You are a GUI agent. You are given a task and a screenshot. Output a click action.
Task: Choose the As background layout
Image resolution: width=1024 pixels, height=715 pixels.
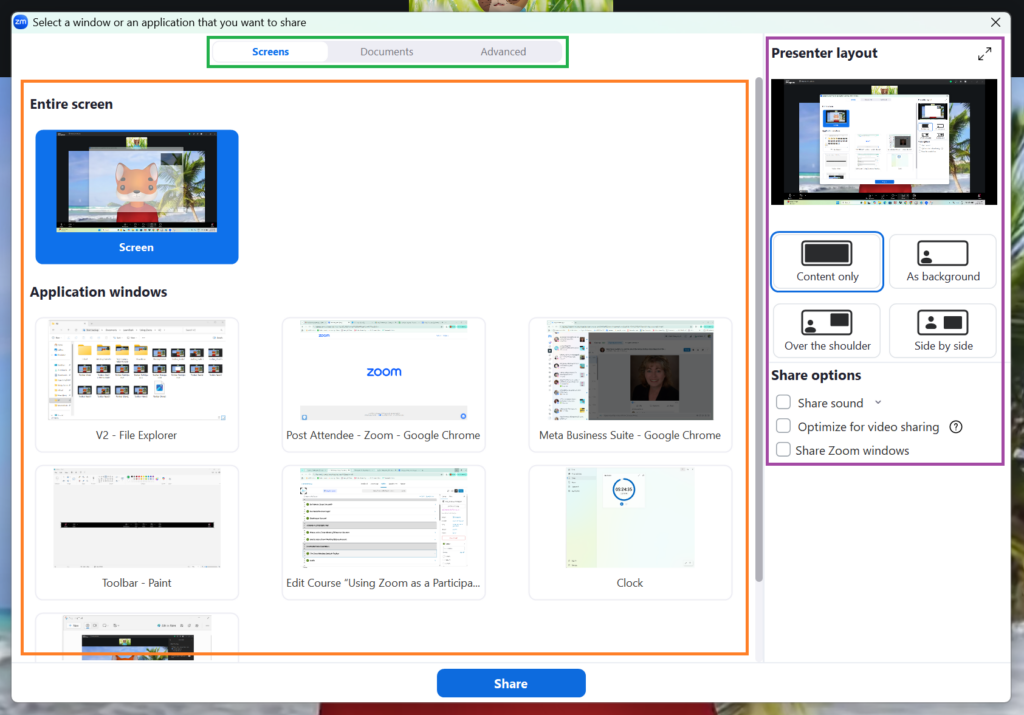(x=943, y=261)
